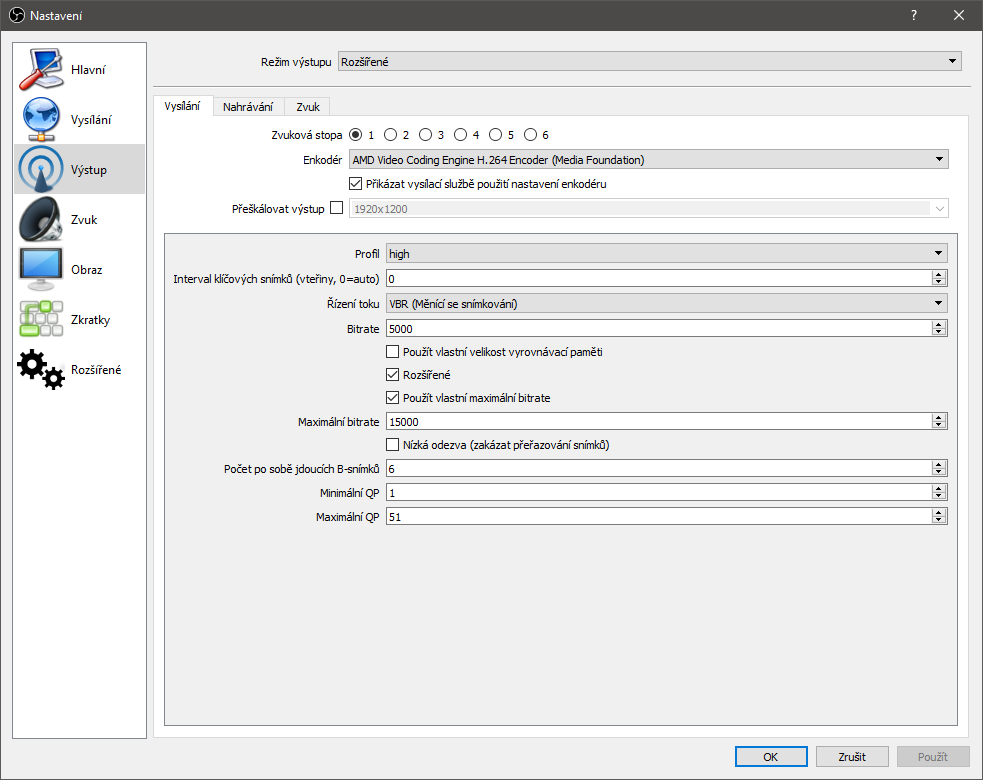Click the Použít button
The width and height of the screenshot is (983, 780).
[x=933, y=757]
